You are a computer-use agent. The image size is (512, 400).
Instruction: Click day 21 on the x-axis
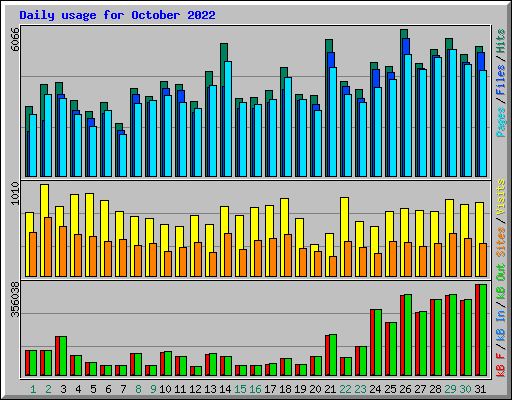[330, 389]
